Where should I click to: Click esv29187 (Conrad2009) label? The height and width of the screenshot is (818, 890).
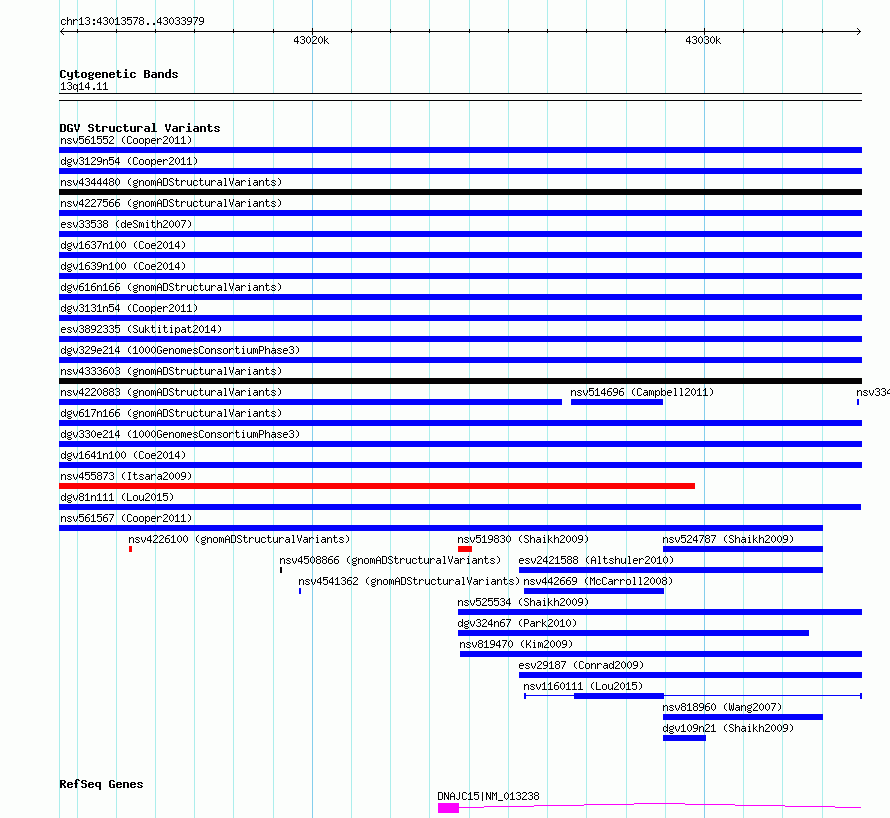[581, 665]
